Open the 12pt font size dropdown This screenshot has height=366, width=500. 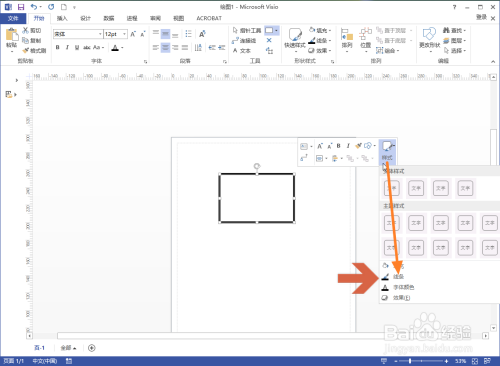[124, 34]
